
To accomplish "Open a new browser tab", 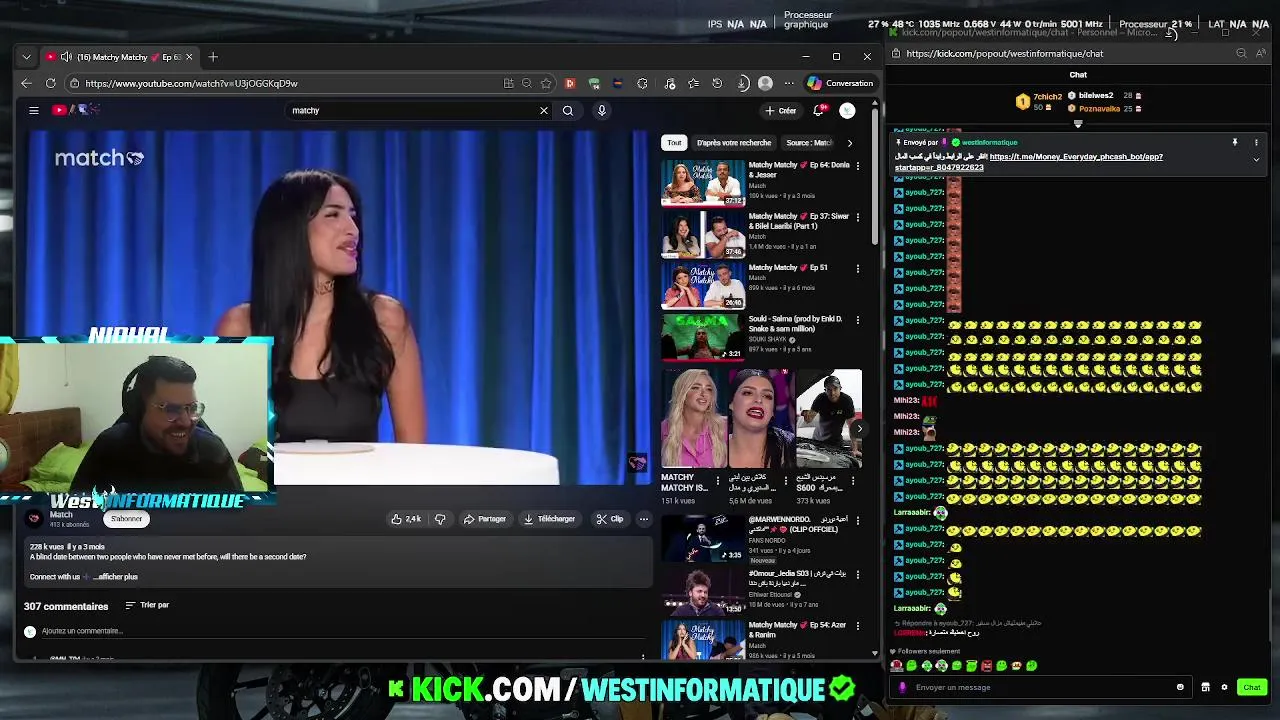I will (213, 57).
